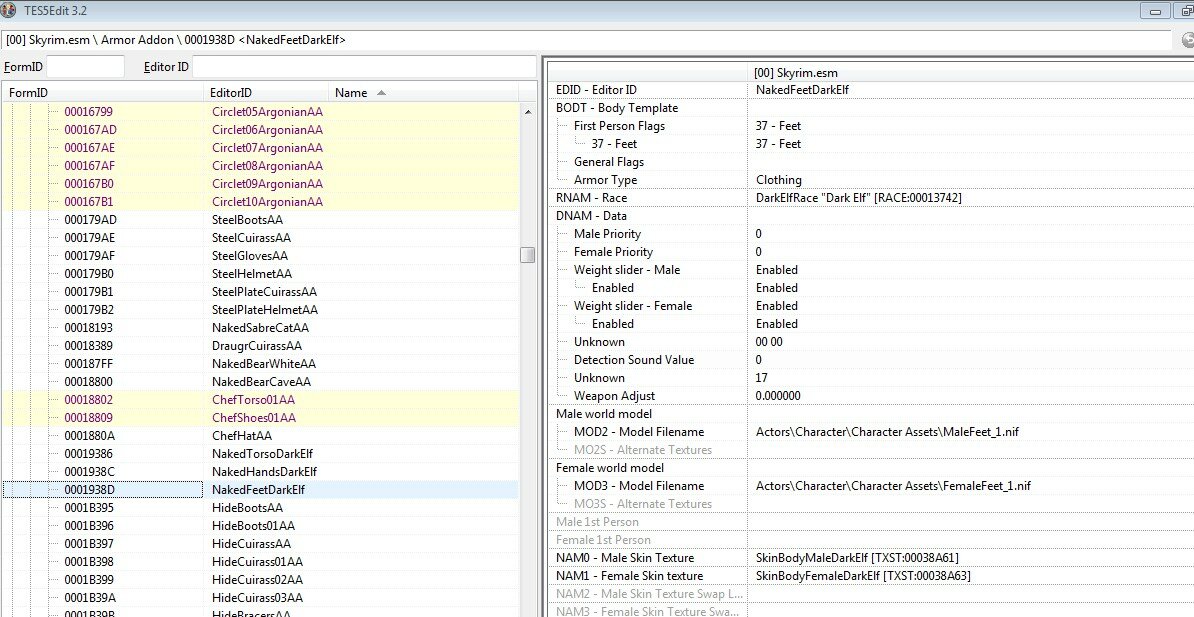Click the Armor Type value Clothing
The image size is (1194, 617).
[x=778, y=180]
